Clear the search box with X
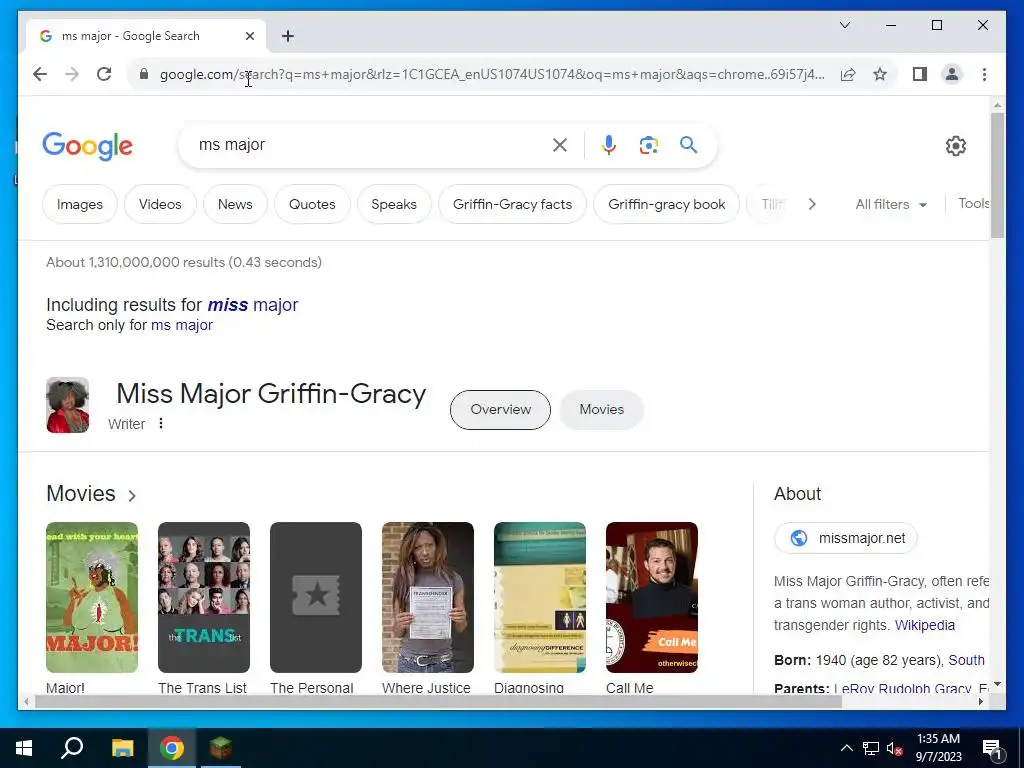 pos(560,145)
